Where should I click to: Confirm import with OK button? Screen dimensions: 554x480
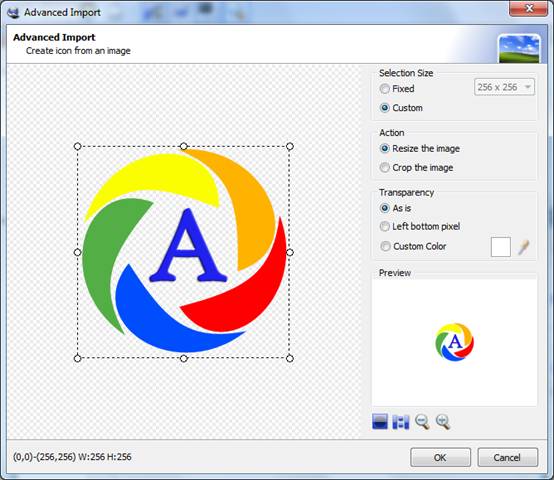pos(440,457)
